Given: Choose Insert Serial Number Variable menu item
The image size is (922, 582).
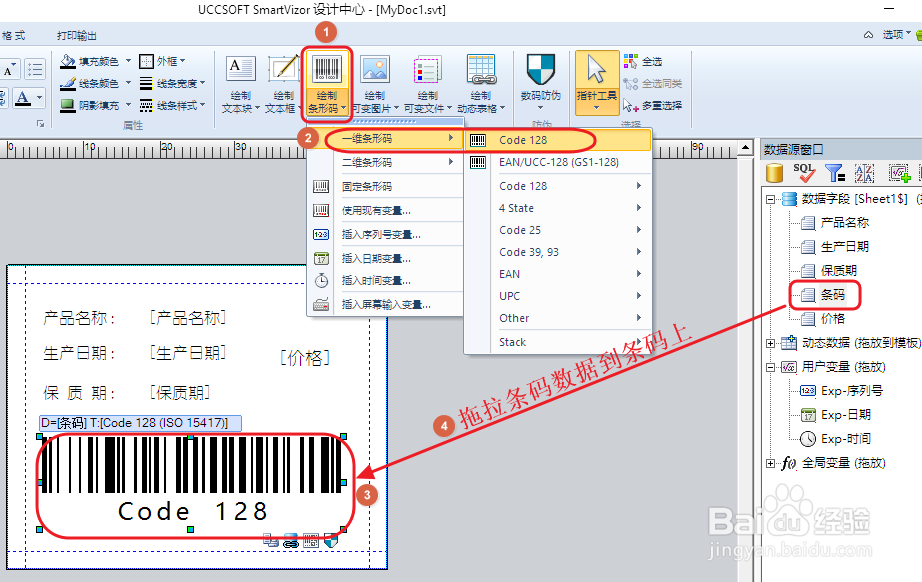Looking at the screenshot, I should click(386, 235).
